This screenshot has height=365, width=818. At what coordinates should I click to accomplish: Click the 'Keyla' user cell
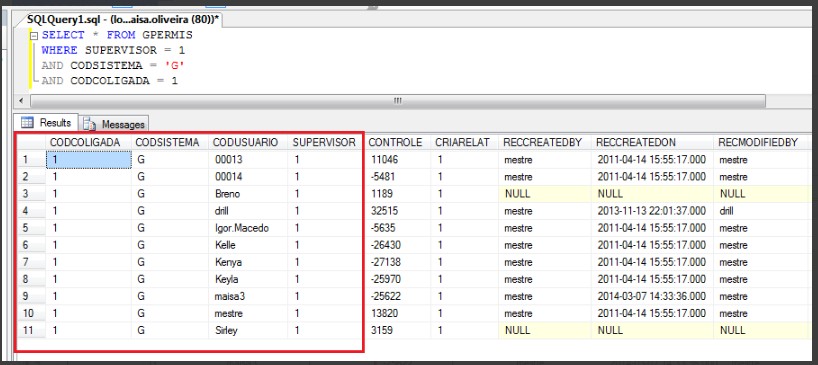[x=248, y=279]
